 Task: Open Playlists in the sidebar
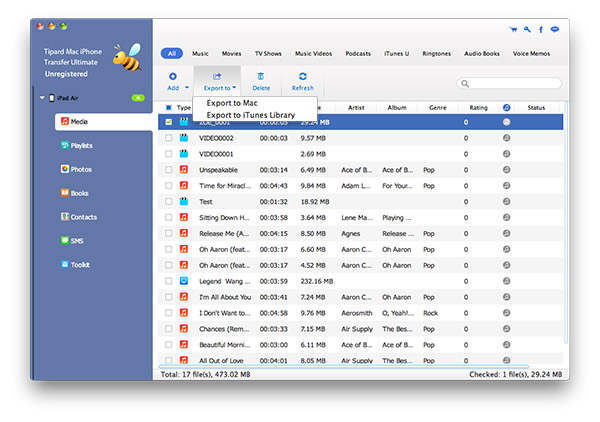click(x=77, y=145)
